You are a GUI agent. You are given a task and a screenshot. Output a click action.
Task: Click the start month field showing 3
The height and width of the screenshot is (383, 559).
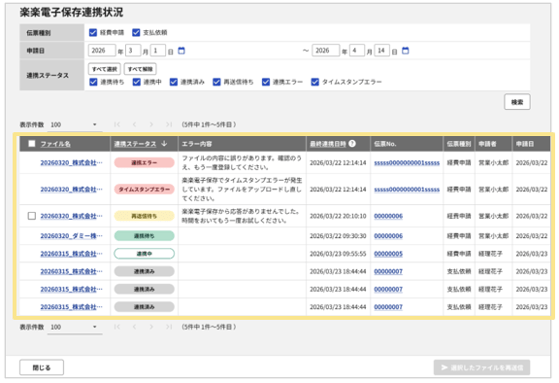133,51
